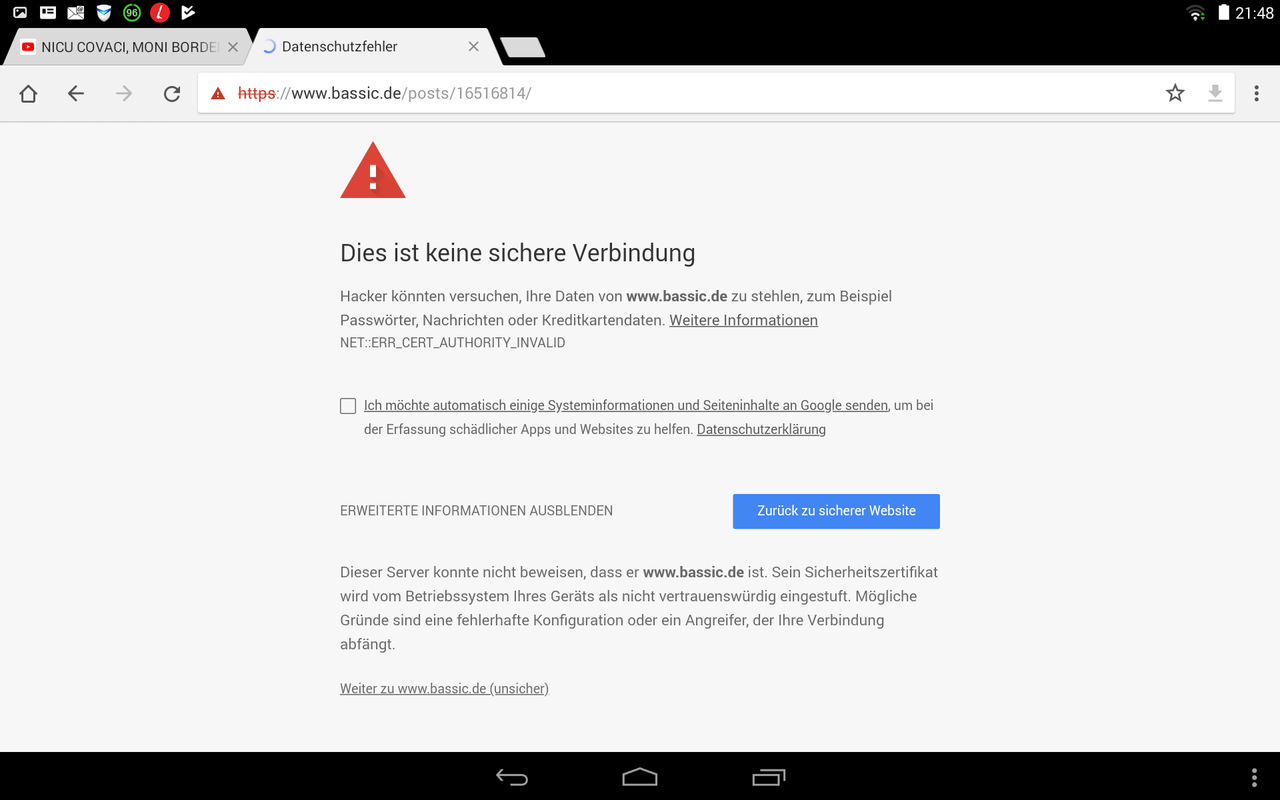Open the play-check notification icon
This screenshot has width=1280, height=800.
tap(188, 13)
